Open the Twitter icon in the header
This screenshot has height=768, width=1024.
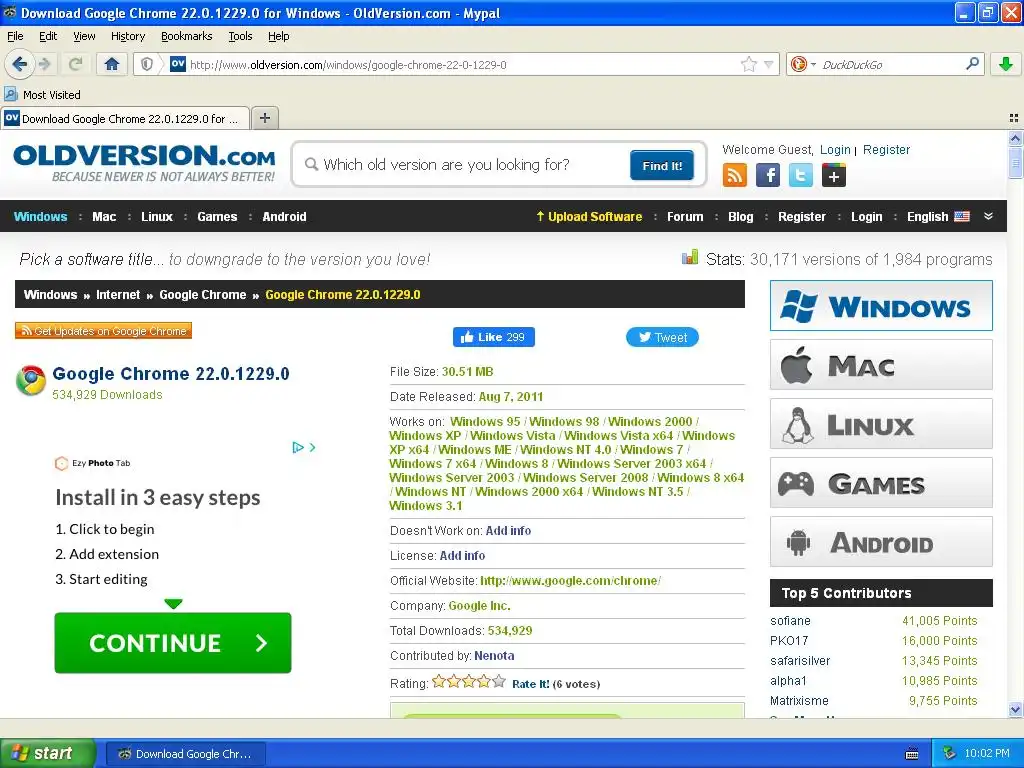(801, 175)
